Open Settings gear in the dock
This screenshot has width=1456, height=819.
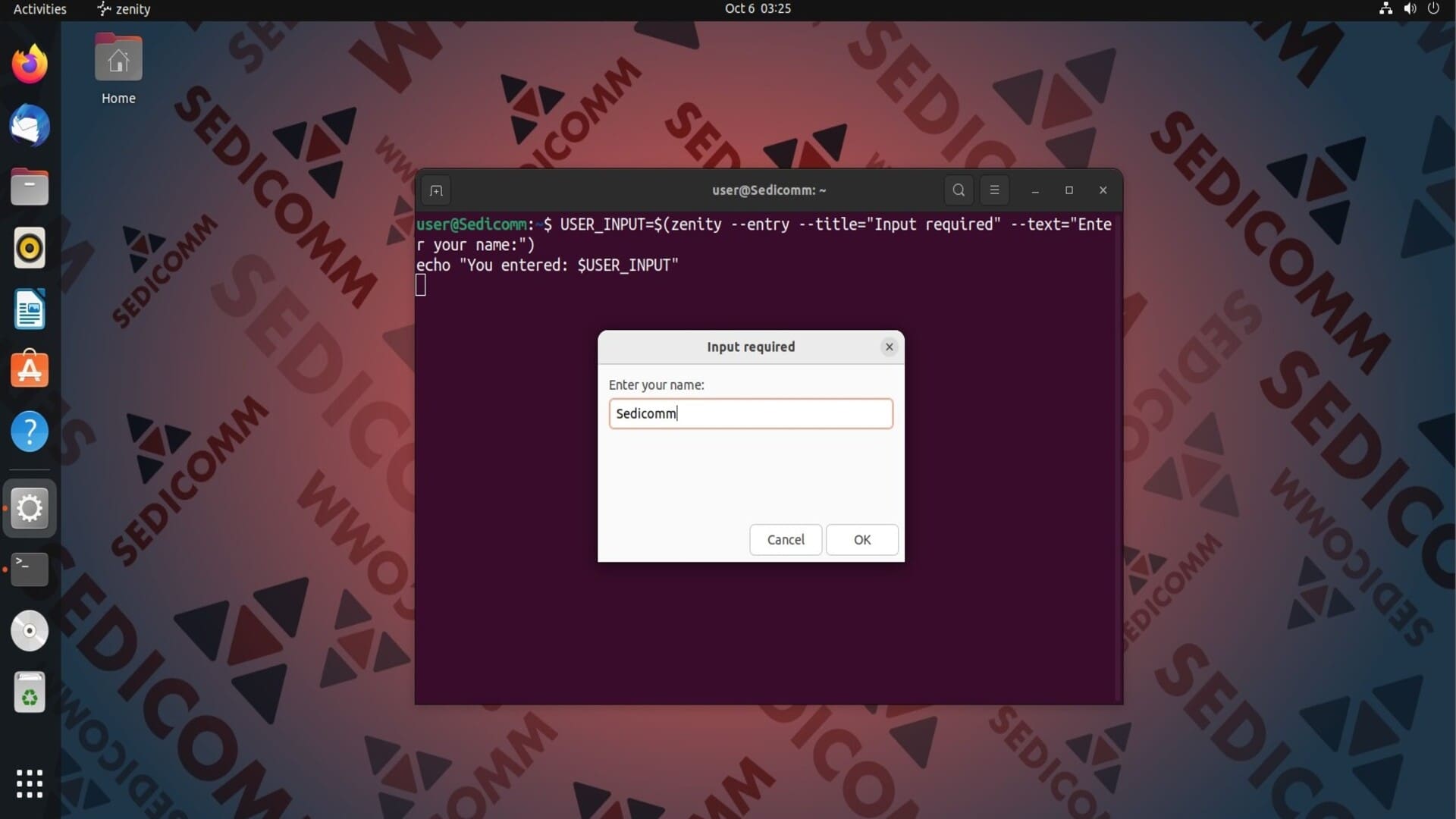(30, 508)
